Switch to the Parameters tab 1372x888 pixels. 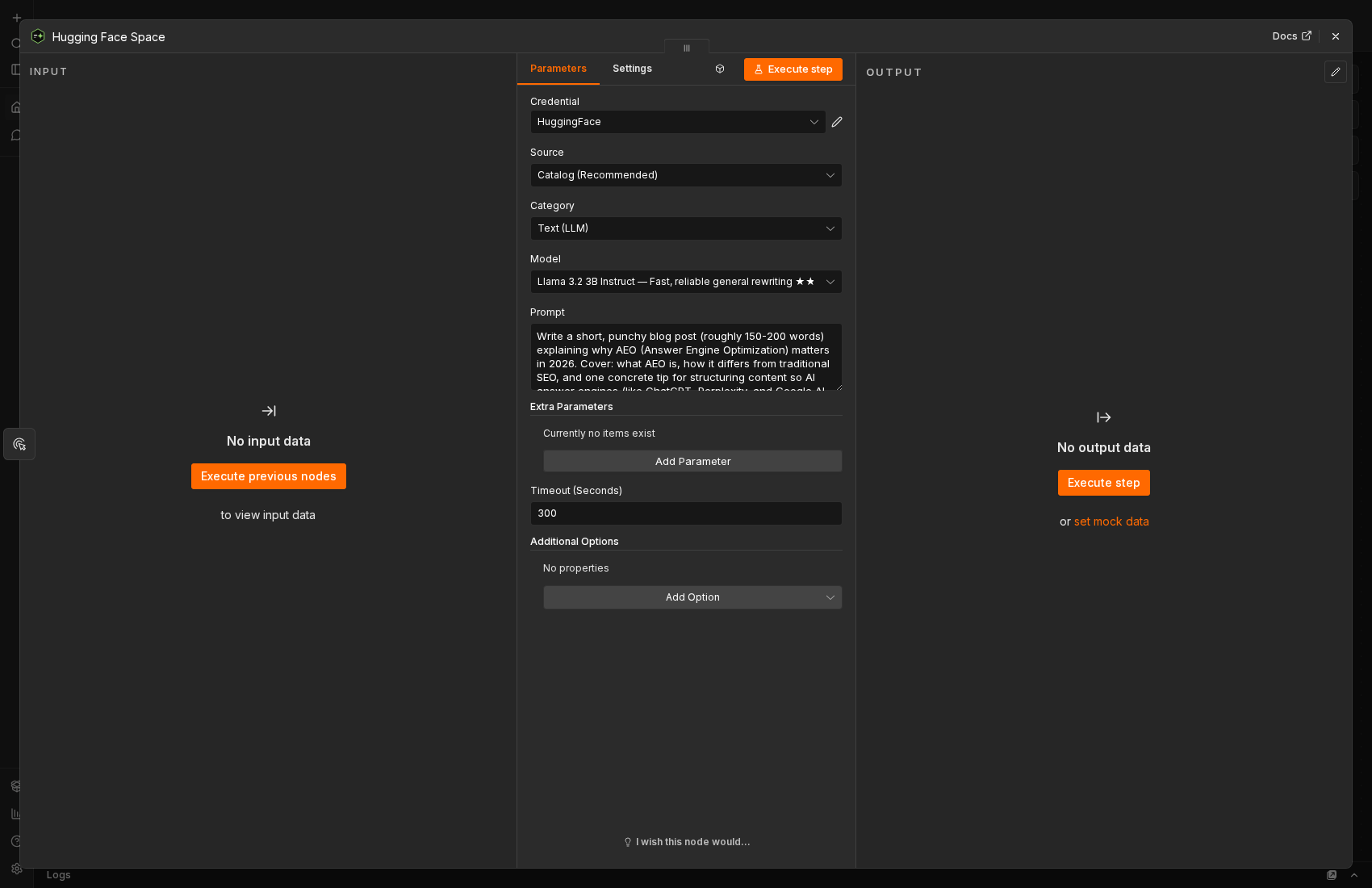tap(558, 69)
